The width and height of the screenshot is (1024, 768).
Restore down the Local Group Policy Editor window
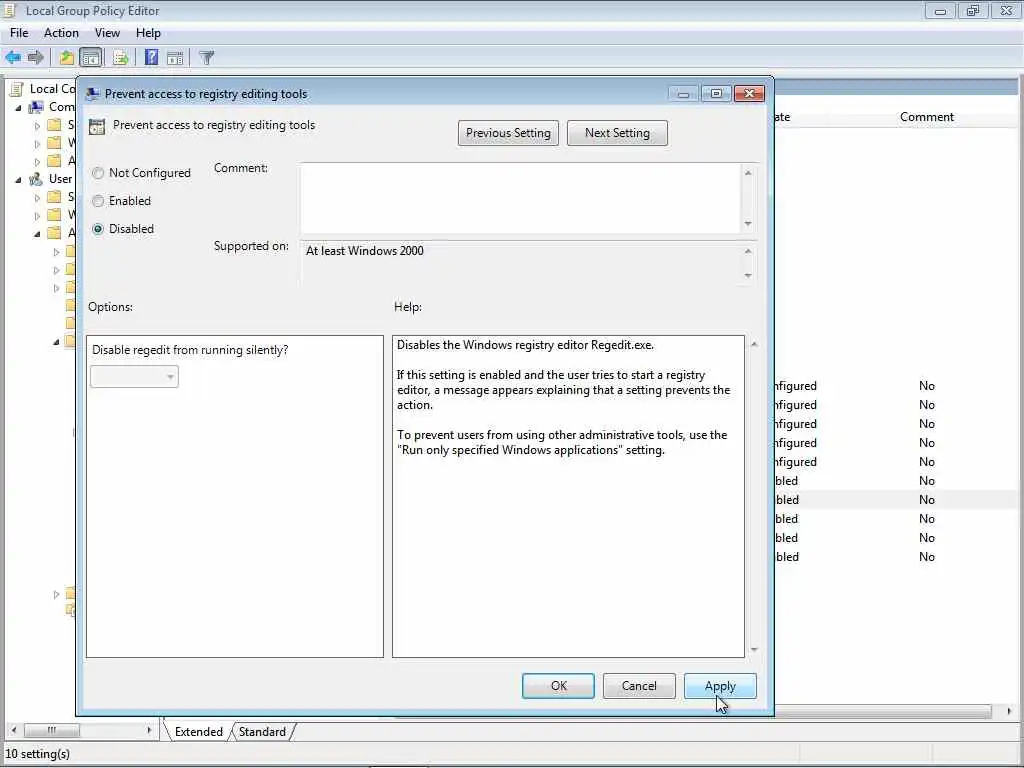(x=972, y=10)
